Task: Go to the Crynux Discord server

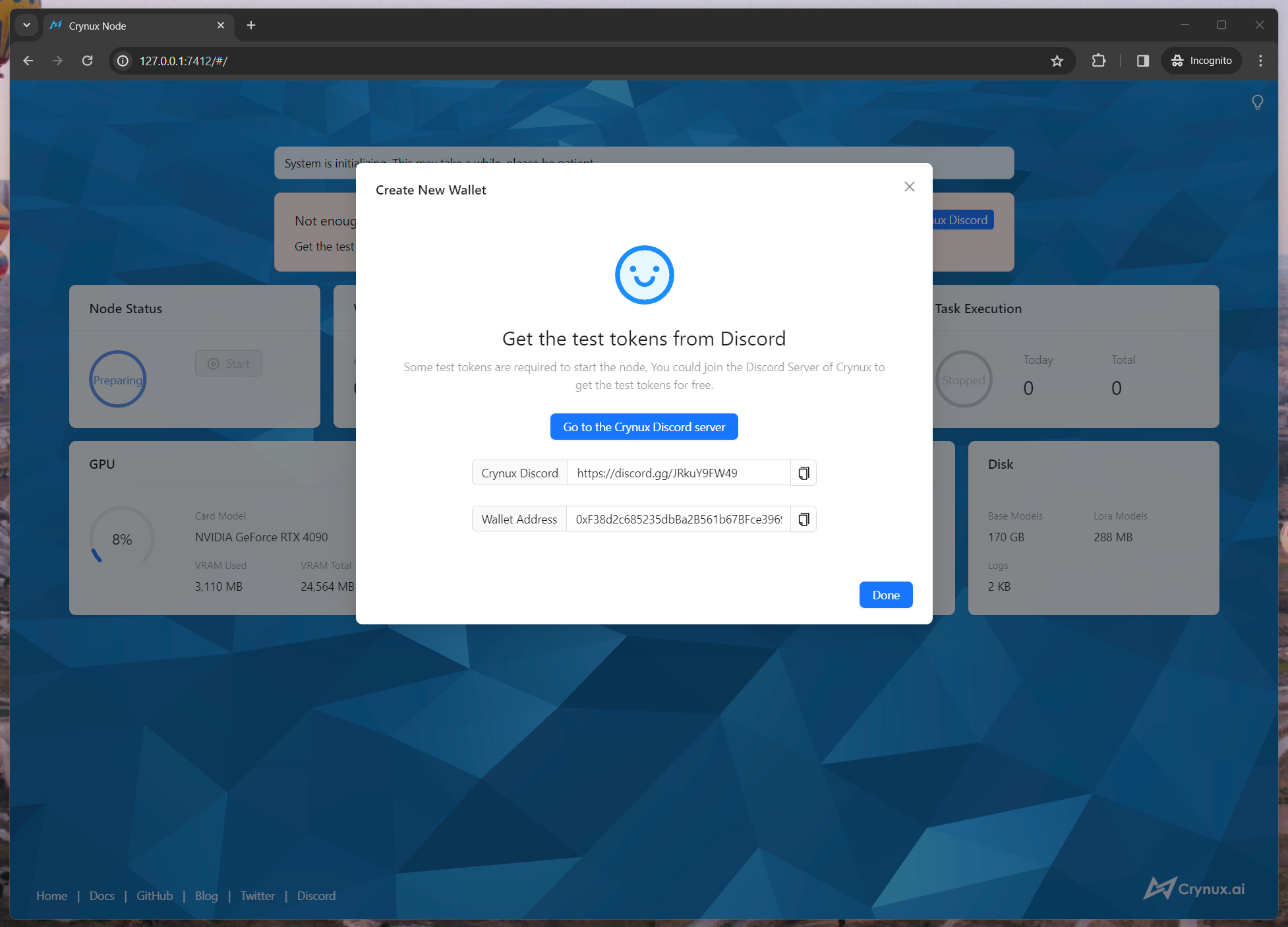Action: 644,427
